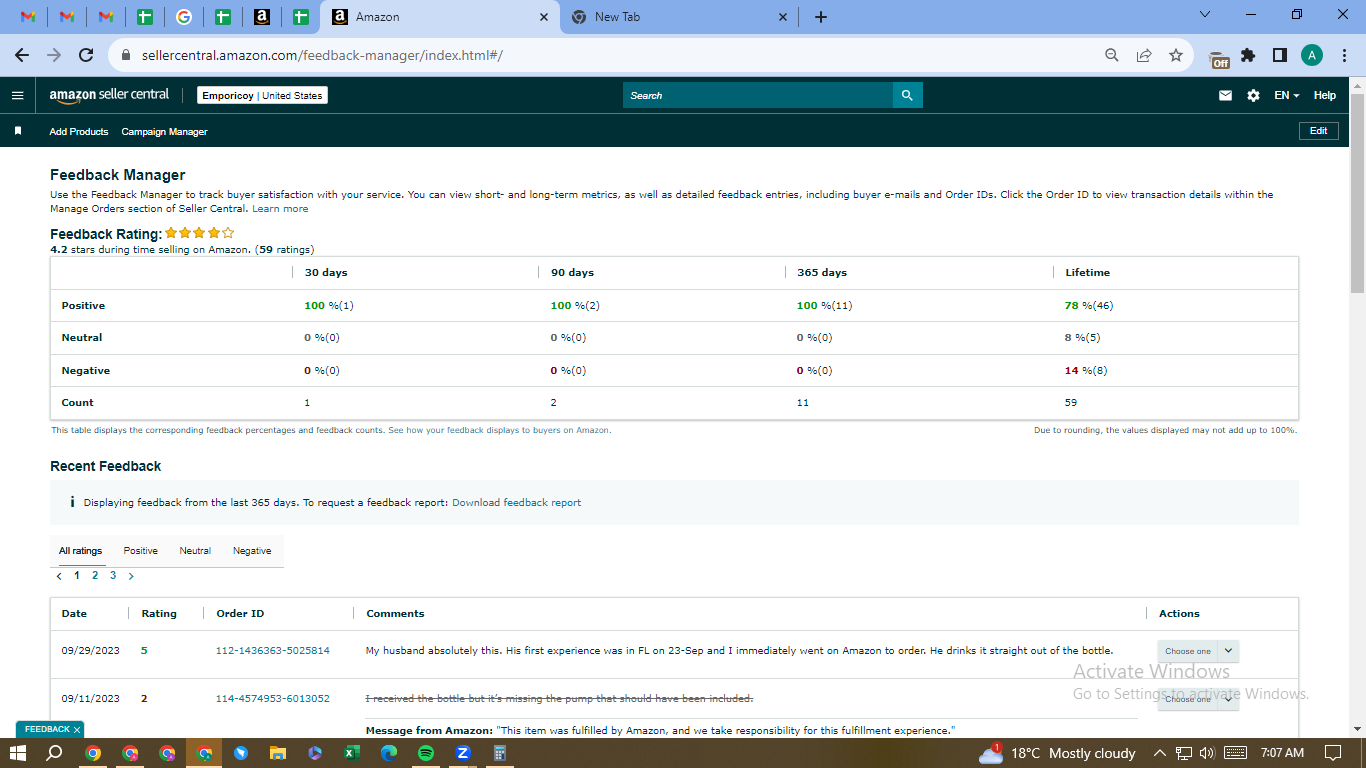The height and width of the screenshot is (768, 1366).
Task: Click the lock icon in the address bar
Action: tap(126, 56)
